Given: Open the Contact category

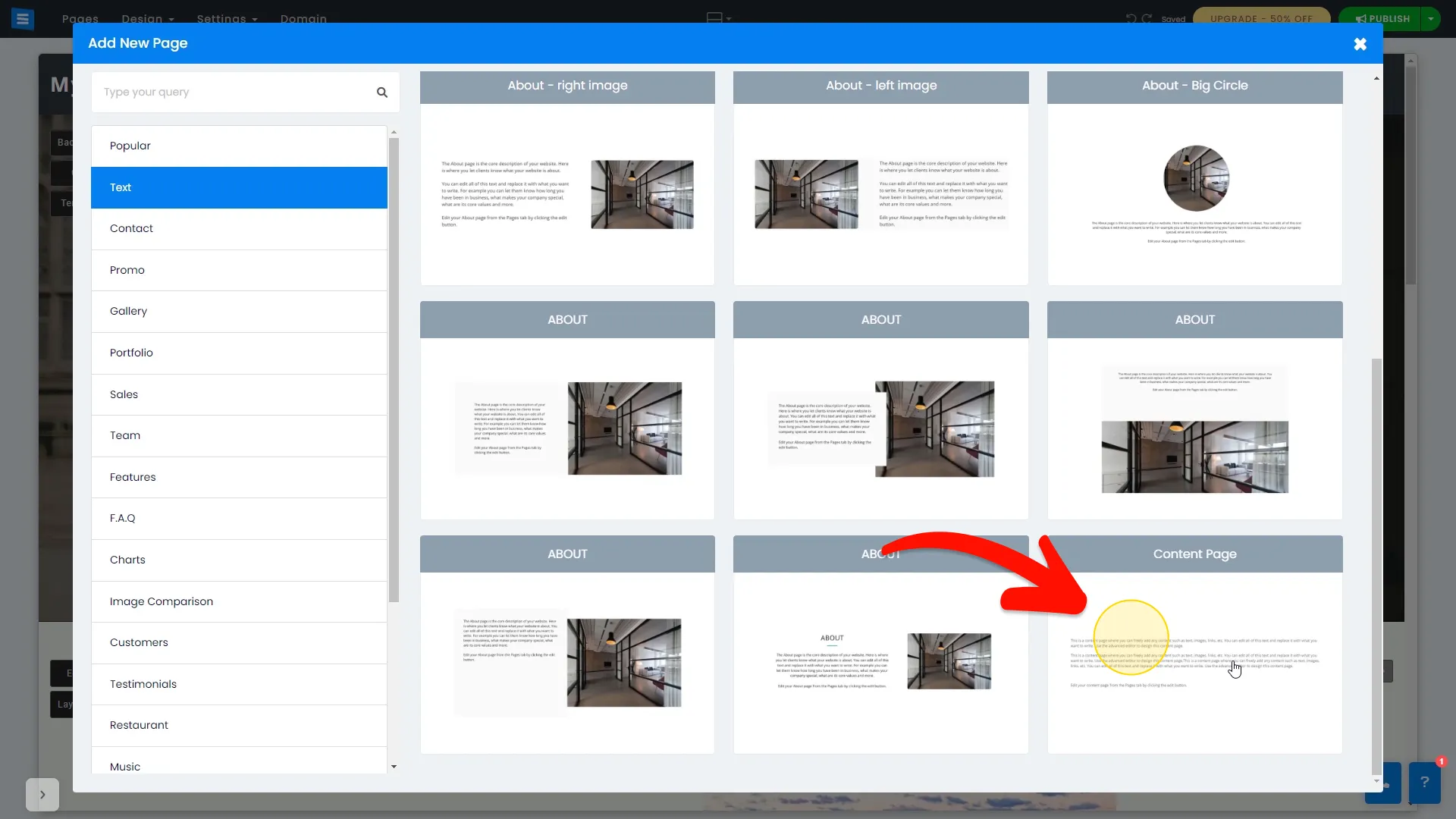Looking at the screenshot, I should click(239, 228).
